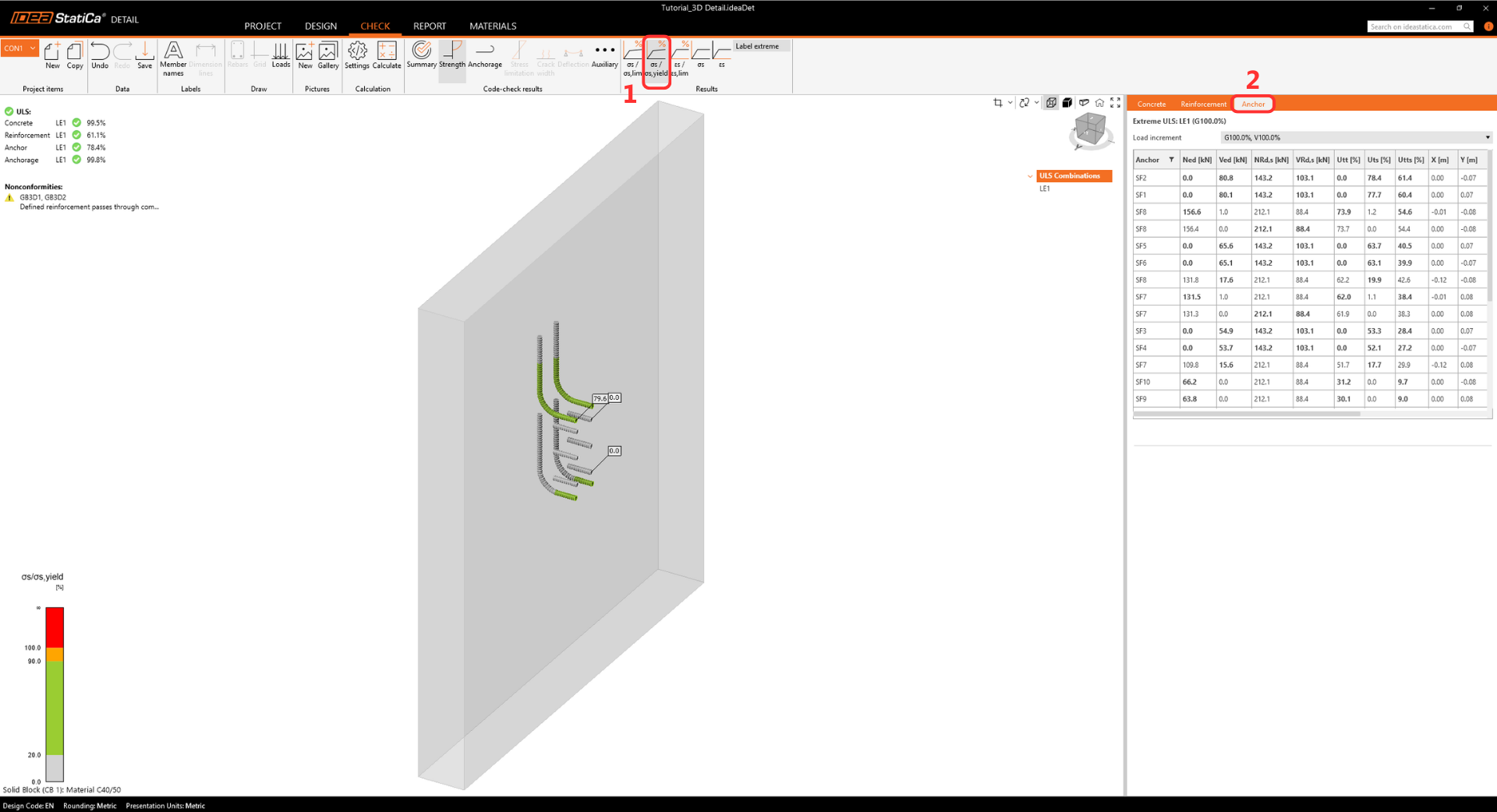This screenshot has height=812, width=1497.
Task: Go to the MATERIALS tab
Action: tap(493, 26)
